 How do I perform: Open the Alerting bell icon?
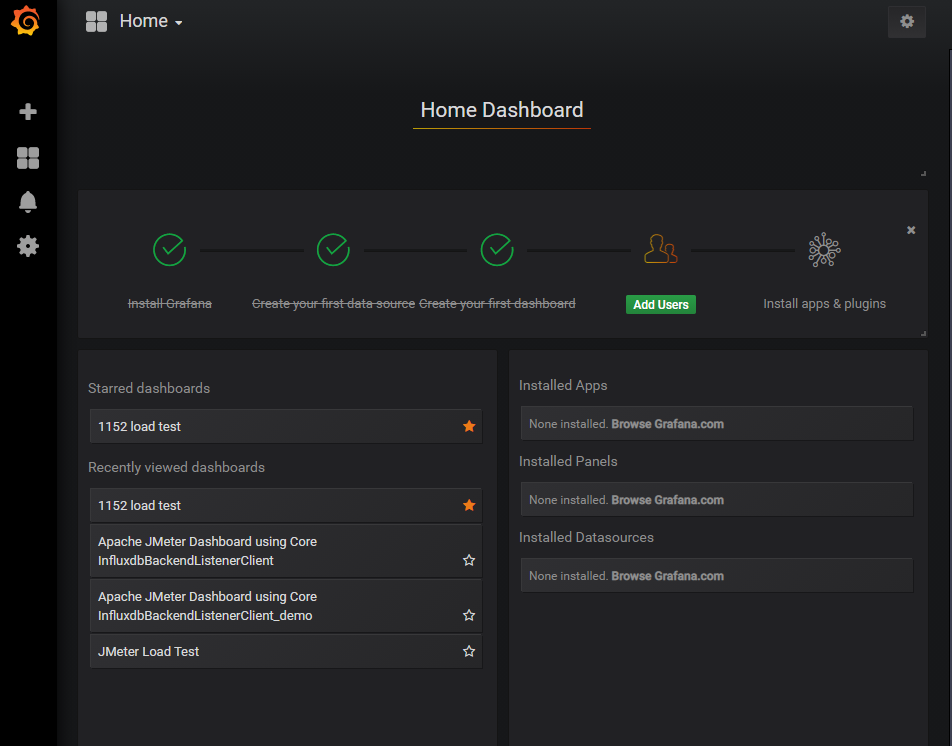(x=28, y=202)
